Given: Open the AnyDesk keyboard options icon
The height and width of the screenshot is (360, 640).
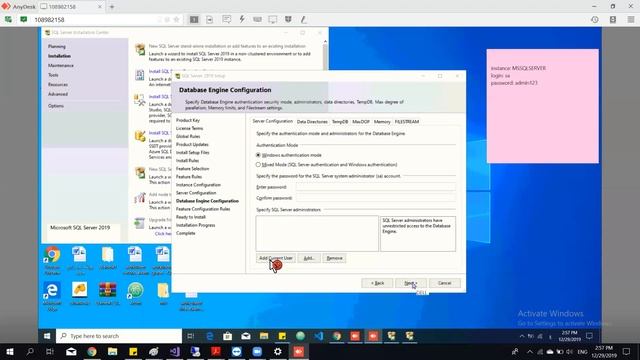Looking at the screenshot, I should tap(257, 19).
